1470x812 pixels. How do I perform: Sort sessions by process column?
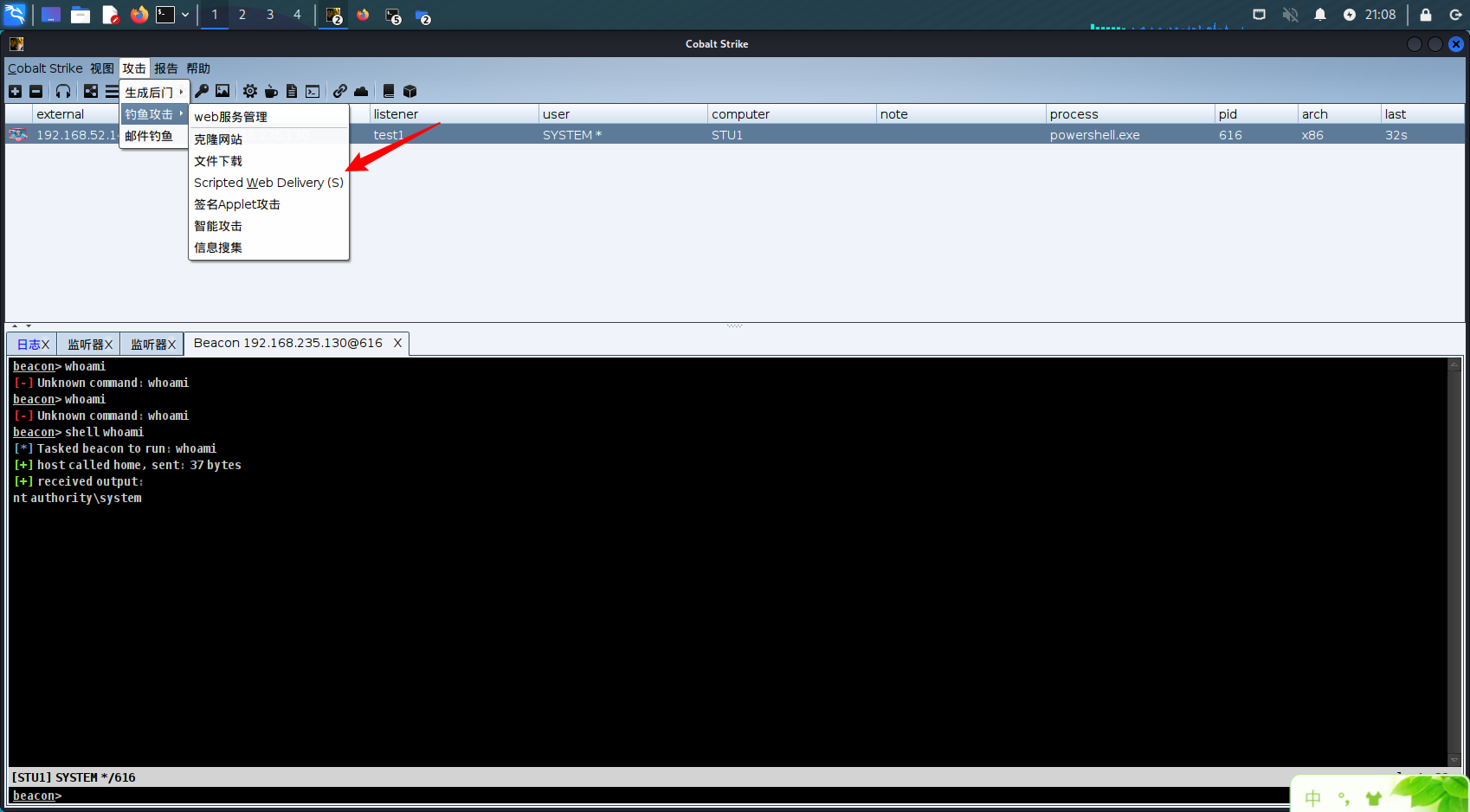(1130, 114)
